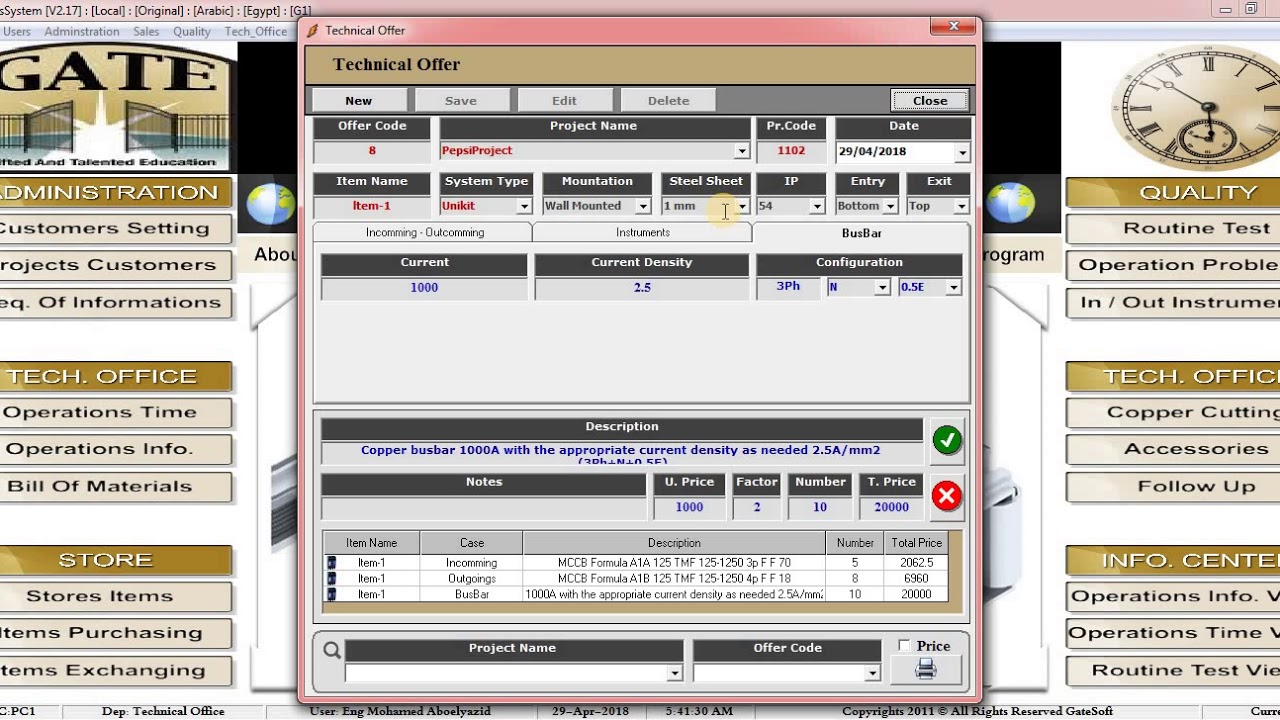Enable the Price checkbox

point(905,646)
